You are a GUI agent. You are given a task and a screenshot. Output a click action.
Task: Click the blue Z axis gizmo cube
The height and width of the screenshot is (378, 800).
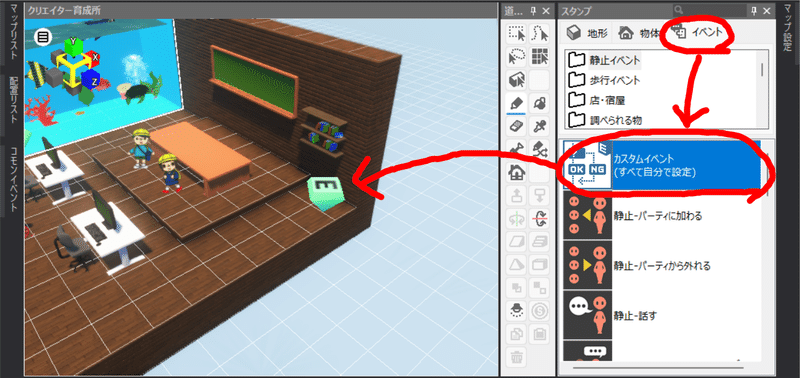90,81
